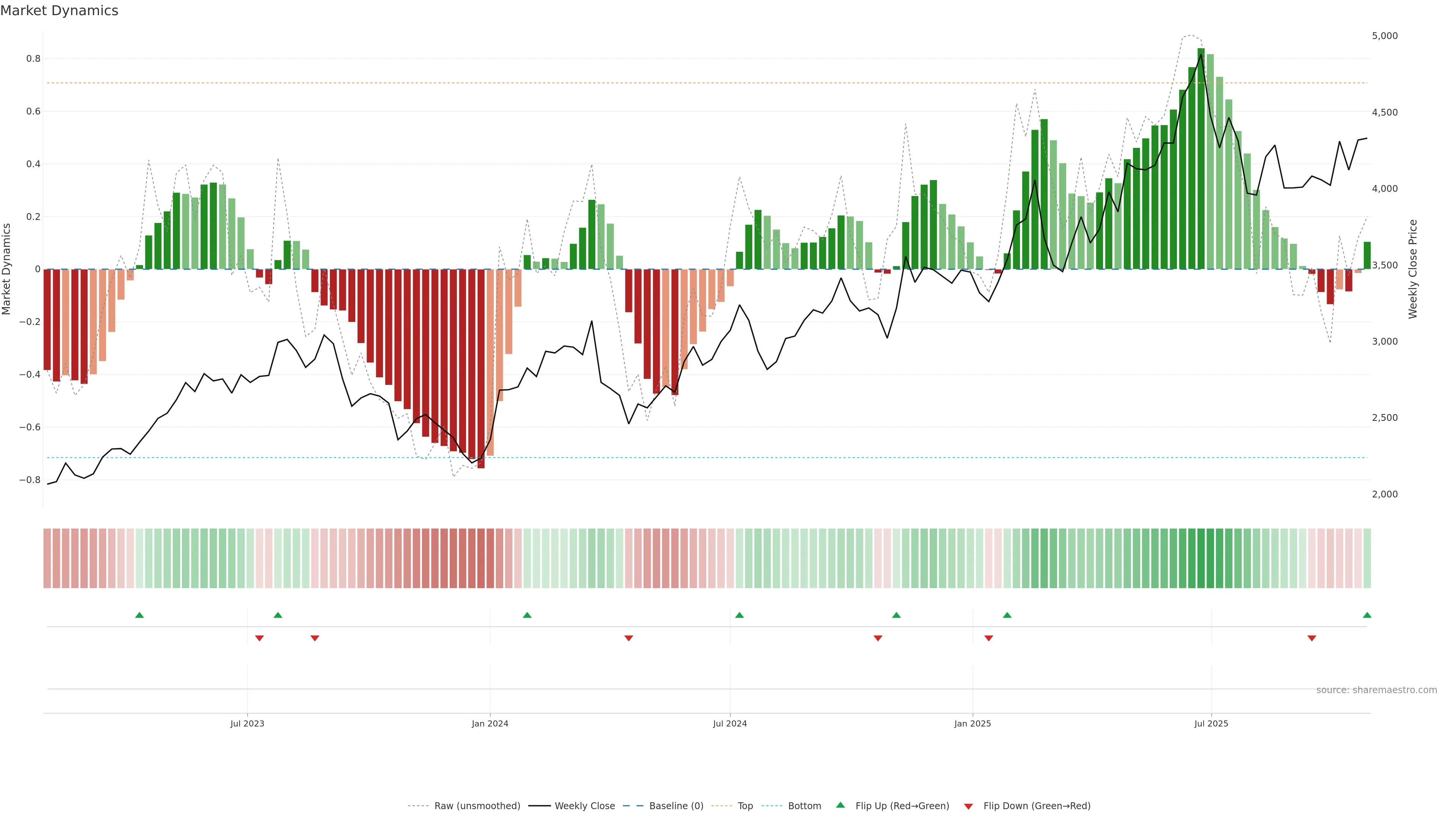Screen dimensions: 1456x819
Task: Click flip-up marker just right of Jul 2024 gridline
Action: (x=739, y=615)
